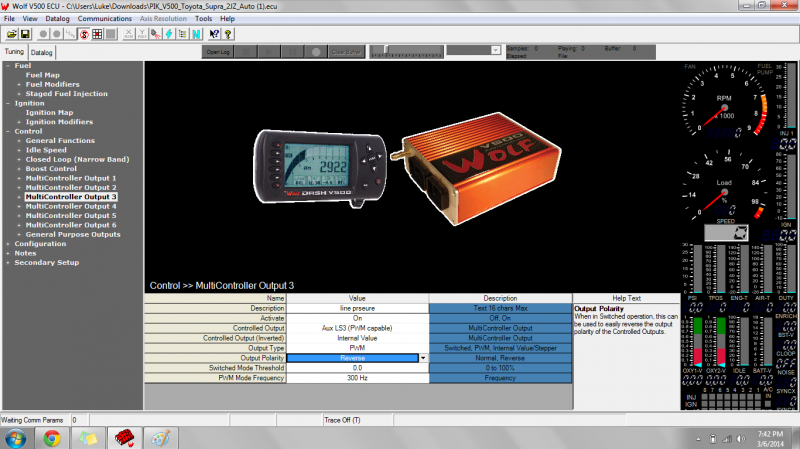Select MultiController Output 4
Viewport: 800px width, 449px height.
coord(71,207)
